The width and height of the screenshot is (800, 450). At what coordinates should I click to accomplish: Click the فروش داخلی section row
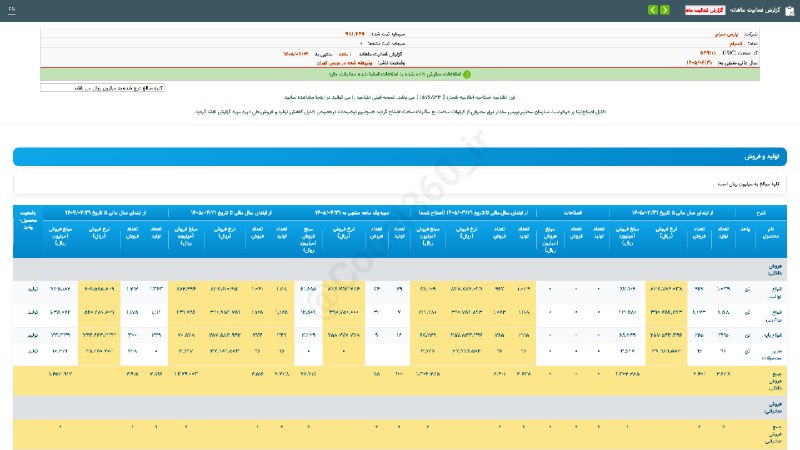click(399, 269)
